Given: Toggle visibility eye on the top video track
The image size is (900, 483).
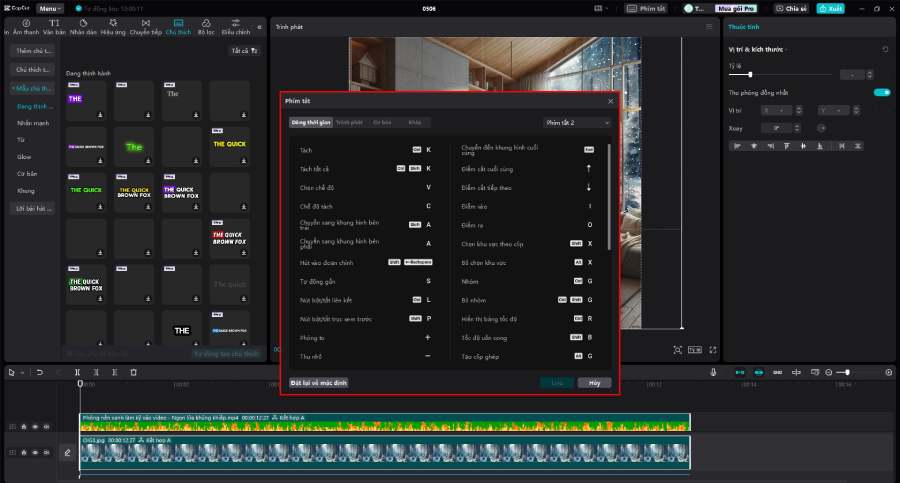Looking at the screenshot, I should [x=34, y=426].
